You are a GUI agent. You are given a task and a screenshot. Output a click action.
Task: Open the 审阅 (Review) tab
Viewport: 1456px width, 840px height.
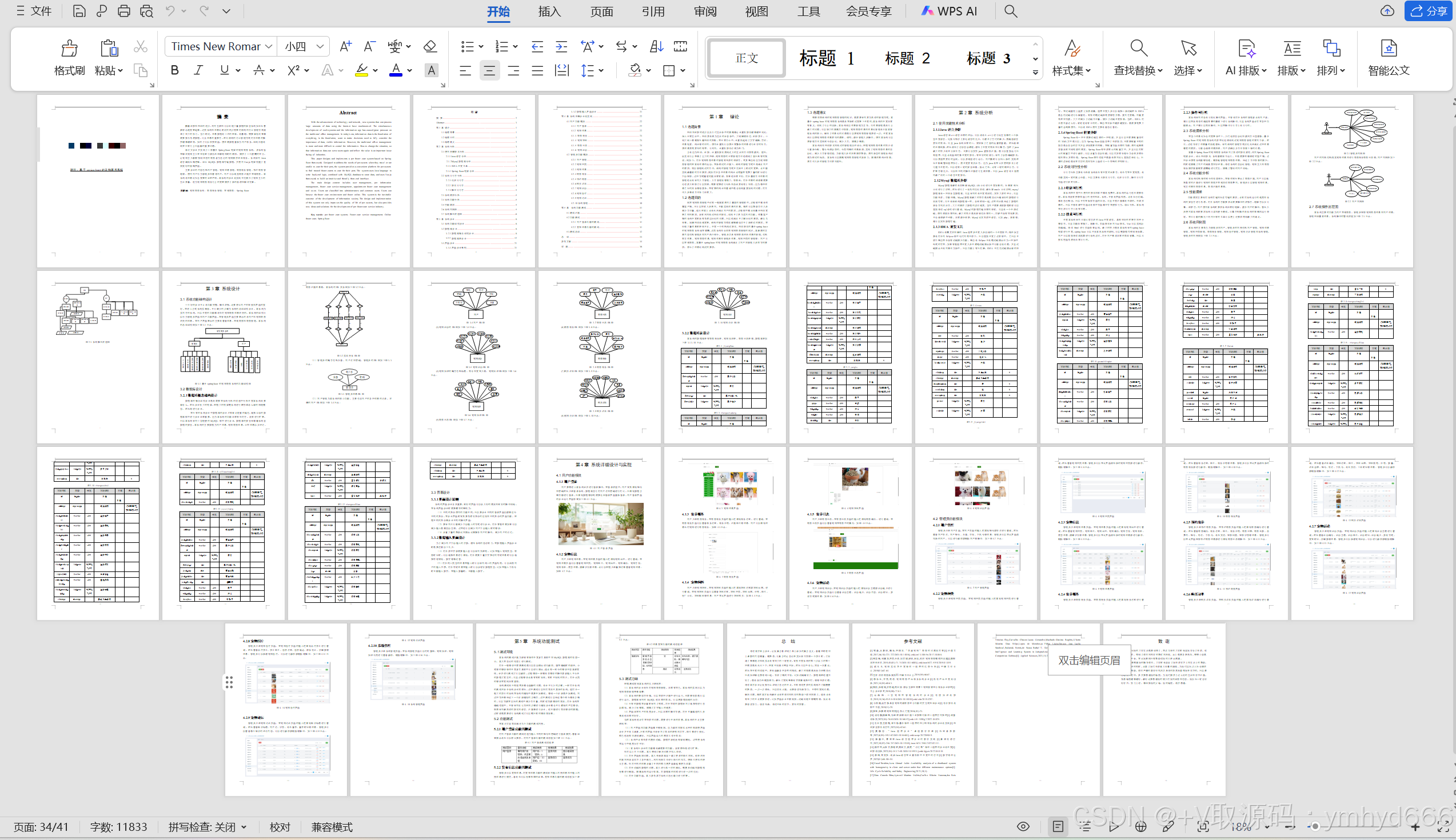coord(705,11)
